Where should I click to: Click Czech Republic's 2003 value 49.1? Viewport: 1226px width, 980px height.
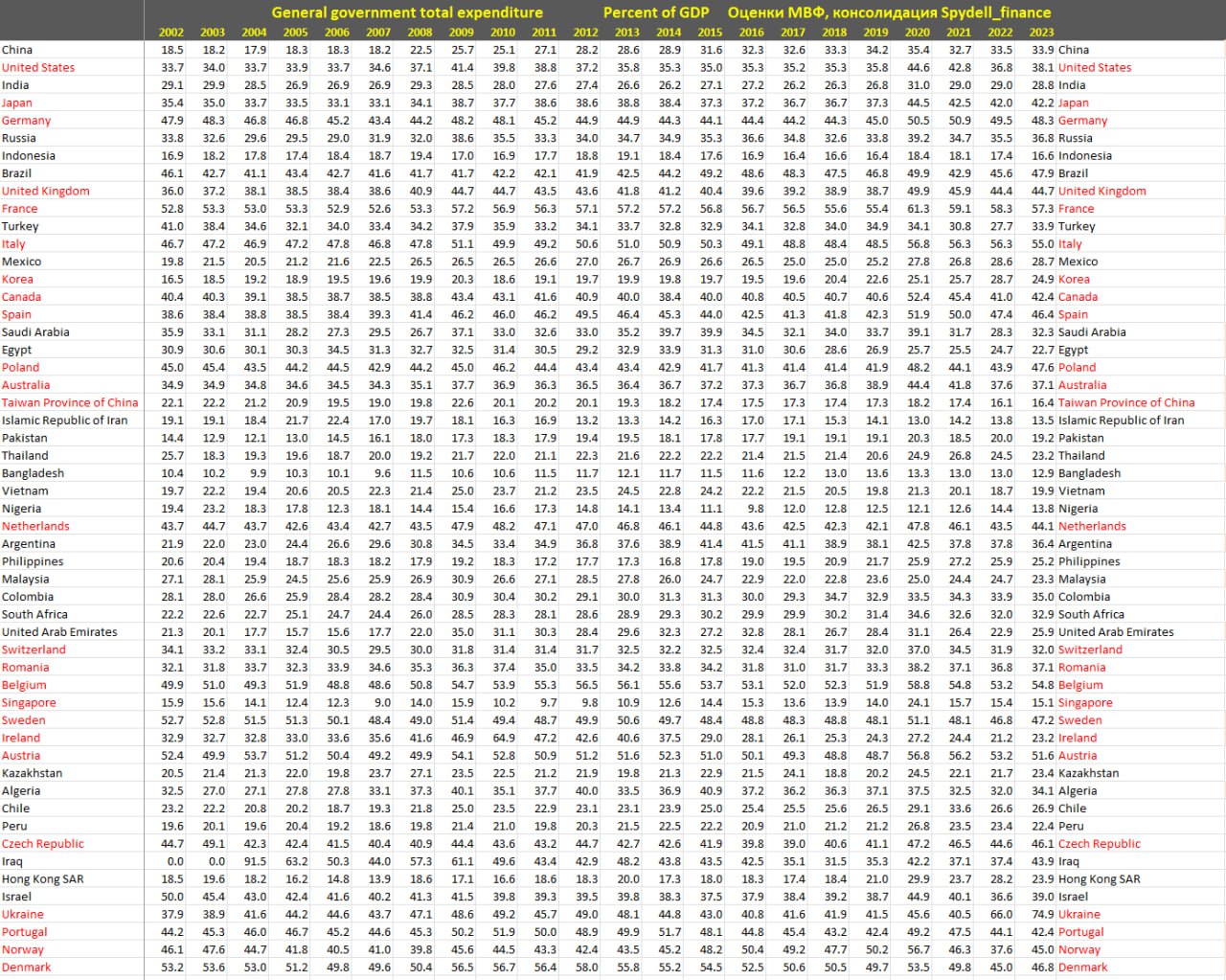coord(214,844)
